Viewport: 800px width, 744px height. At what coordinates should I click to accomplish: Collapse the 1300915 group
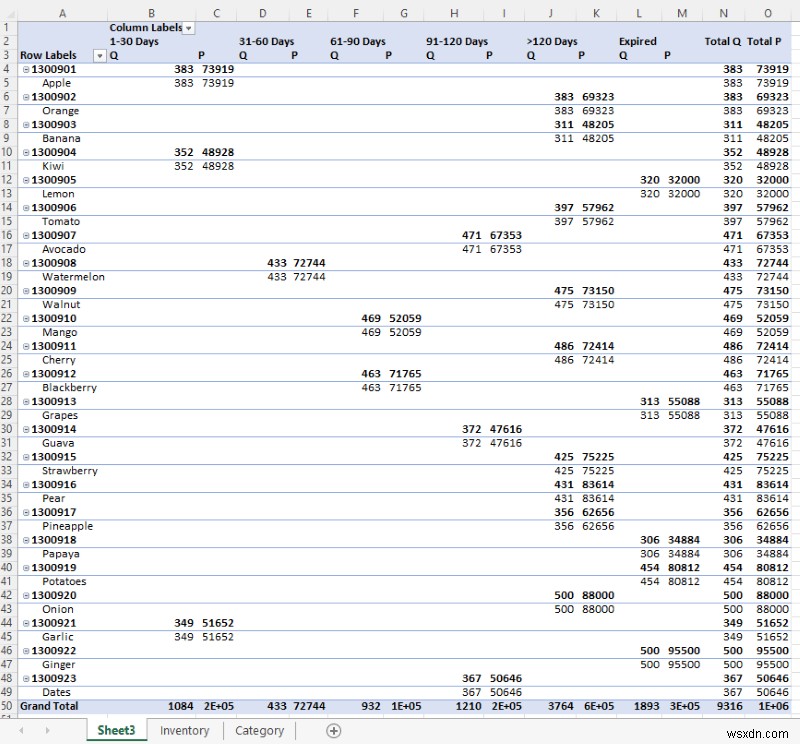click(26, 457)
